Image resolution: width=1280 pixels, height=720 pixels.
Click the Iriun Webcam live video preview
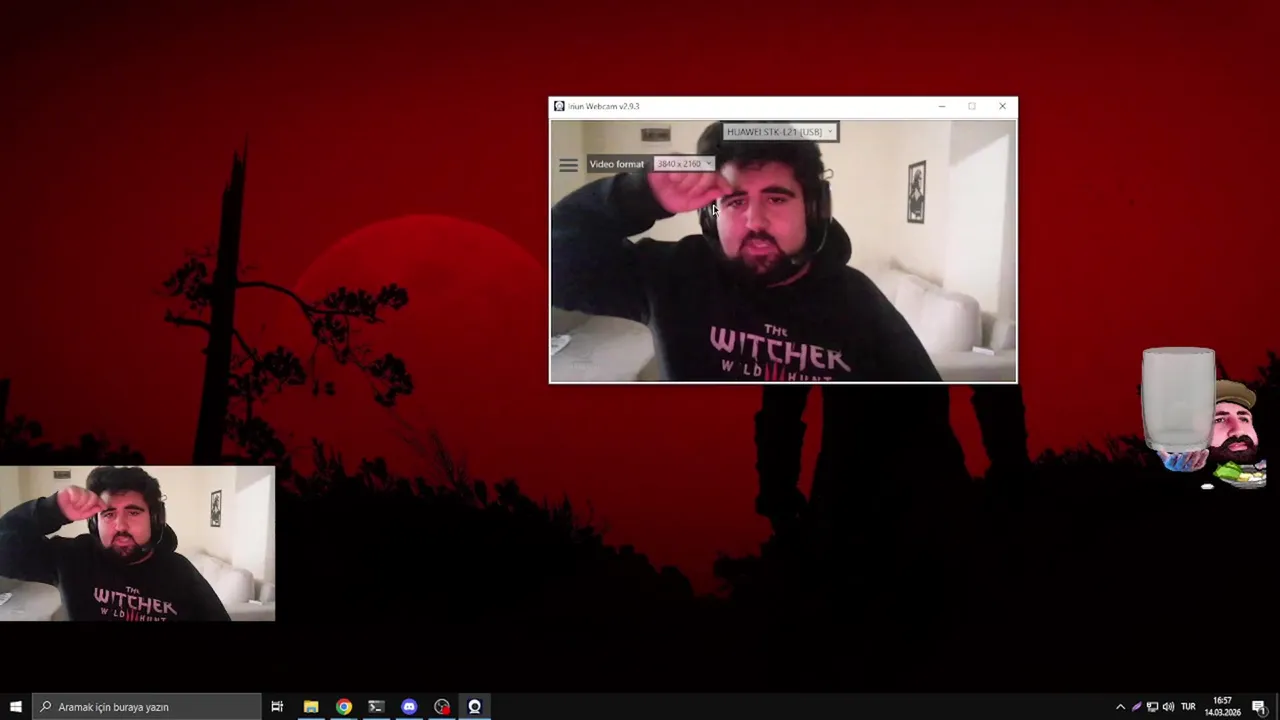[x=783, y=250]
